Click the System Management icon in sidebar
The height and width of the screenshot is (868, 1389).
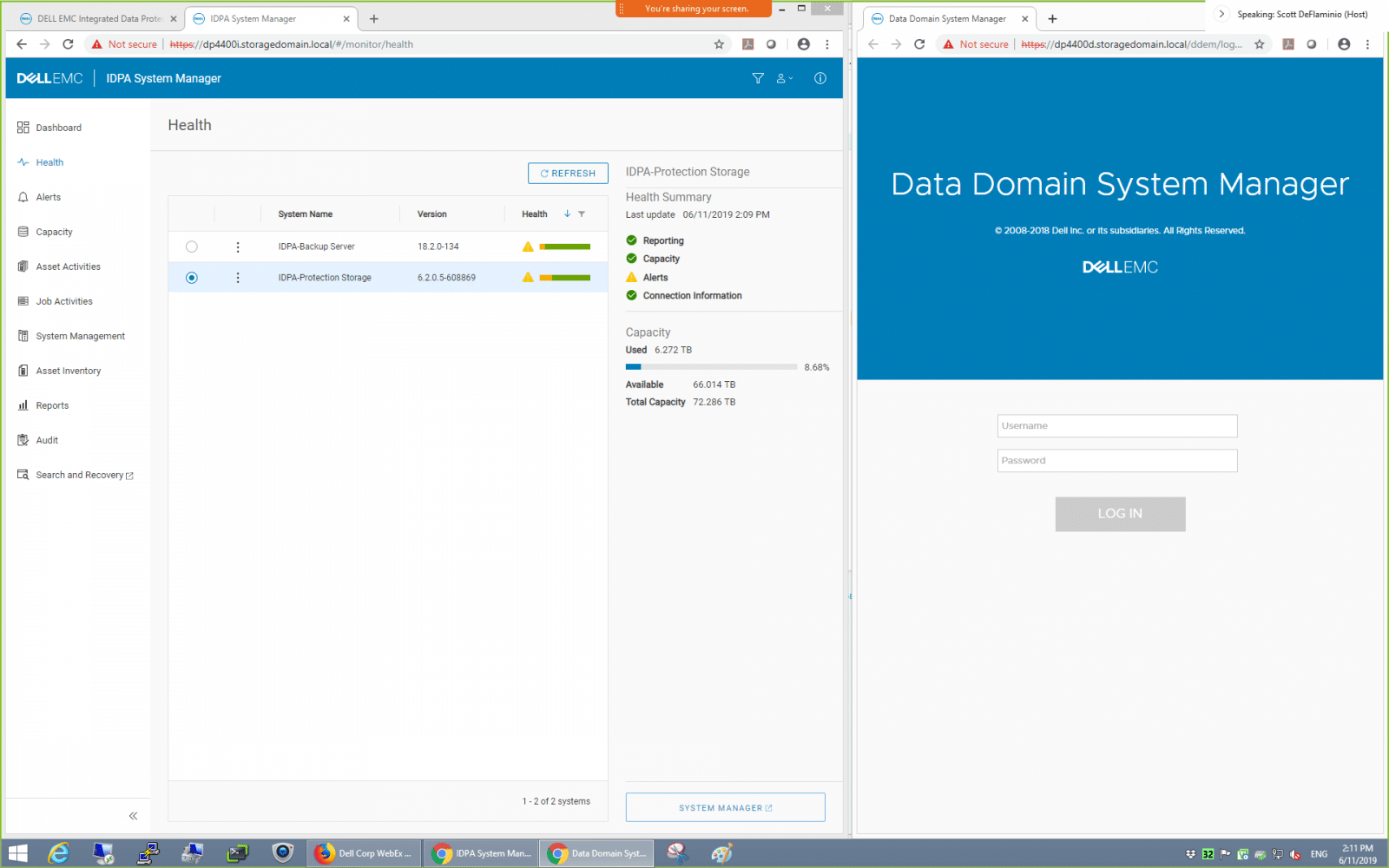(23, 336)
